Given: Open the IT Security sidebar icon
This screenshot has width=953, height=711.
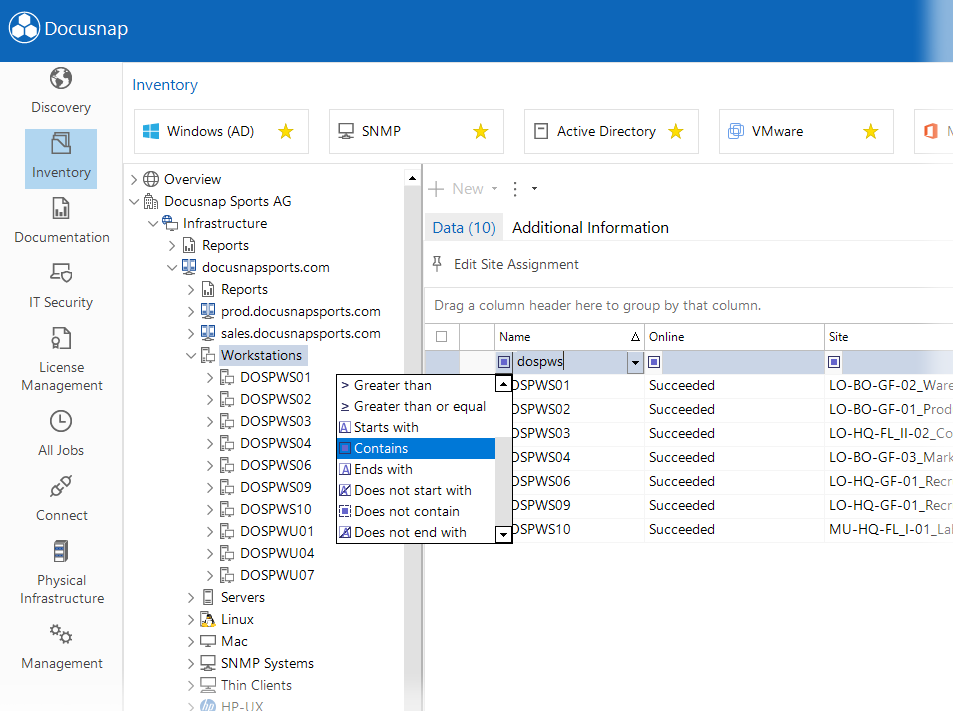Looking at the screenshot, I should coord(61,273).
